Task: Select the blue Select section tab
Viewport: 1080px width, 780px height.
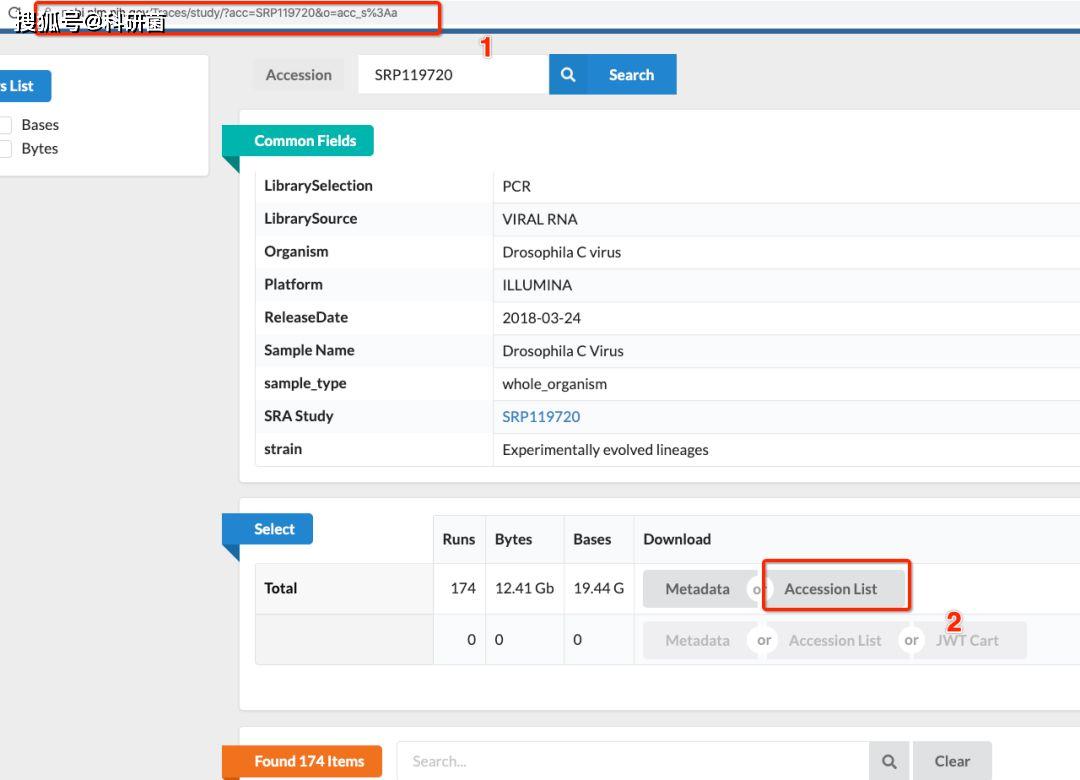Action: pyautogui.click(x=274, y=529)
